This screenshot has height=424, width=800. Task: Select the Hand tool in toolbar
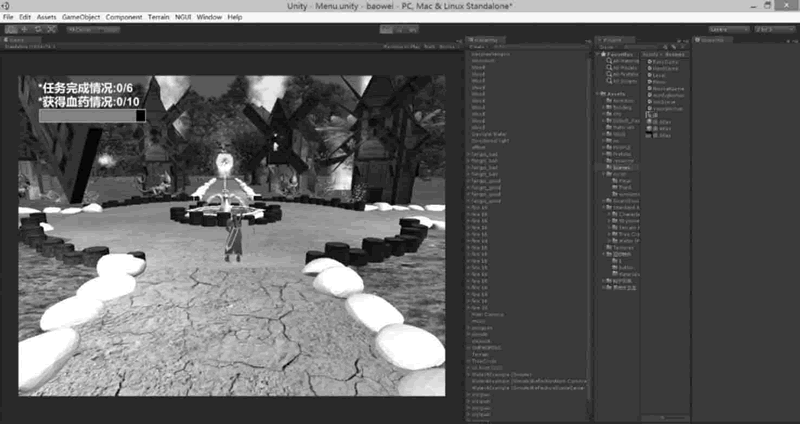click(x=11, y=30)
